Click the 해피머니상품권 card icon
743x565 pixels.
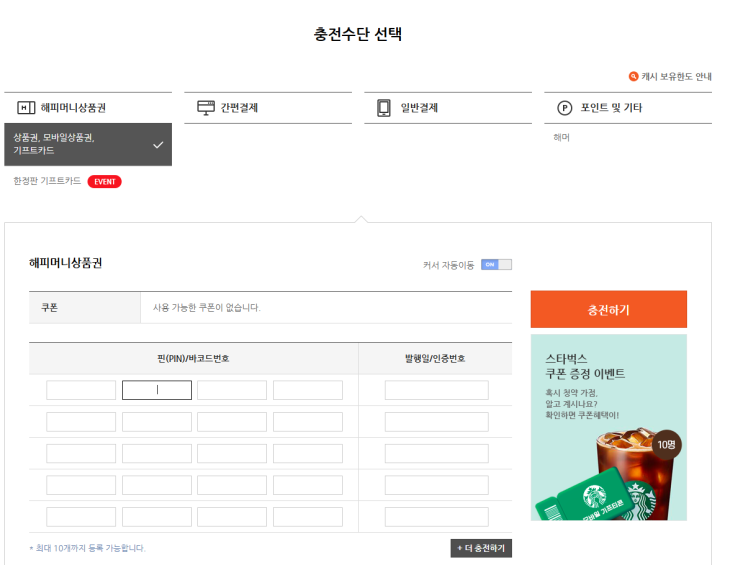coord(26,108)
